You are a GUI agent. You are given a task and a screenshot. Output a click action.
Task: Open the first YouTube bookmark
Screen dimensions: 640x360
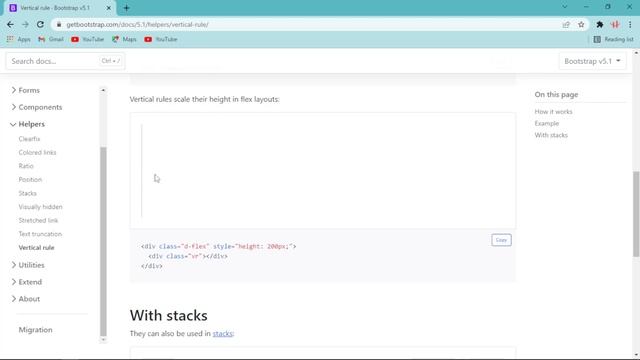coord(87,39)
